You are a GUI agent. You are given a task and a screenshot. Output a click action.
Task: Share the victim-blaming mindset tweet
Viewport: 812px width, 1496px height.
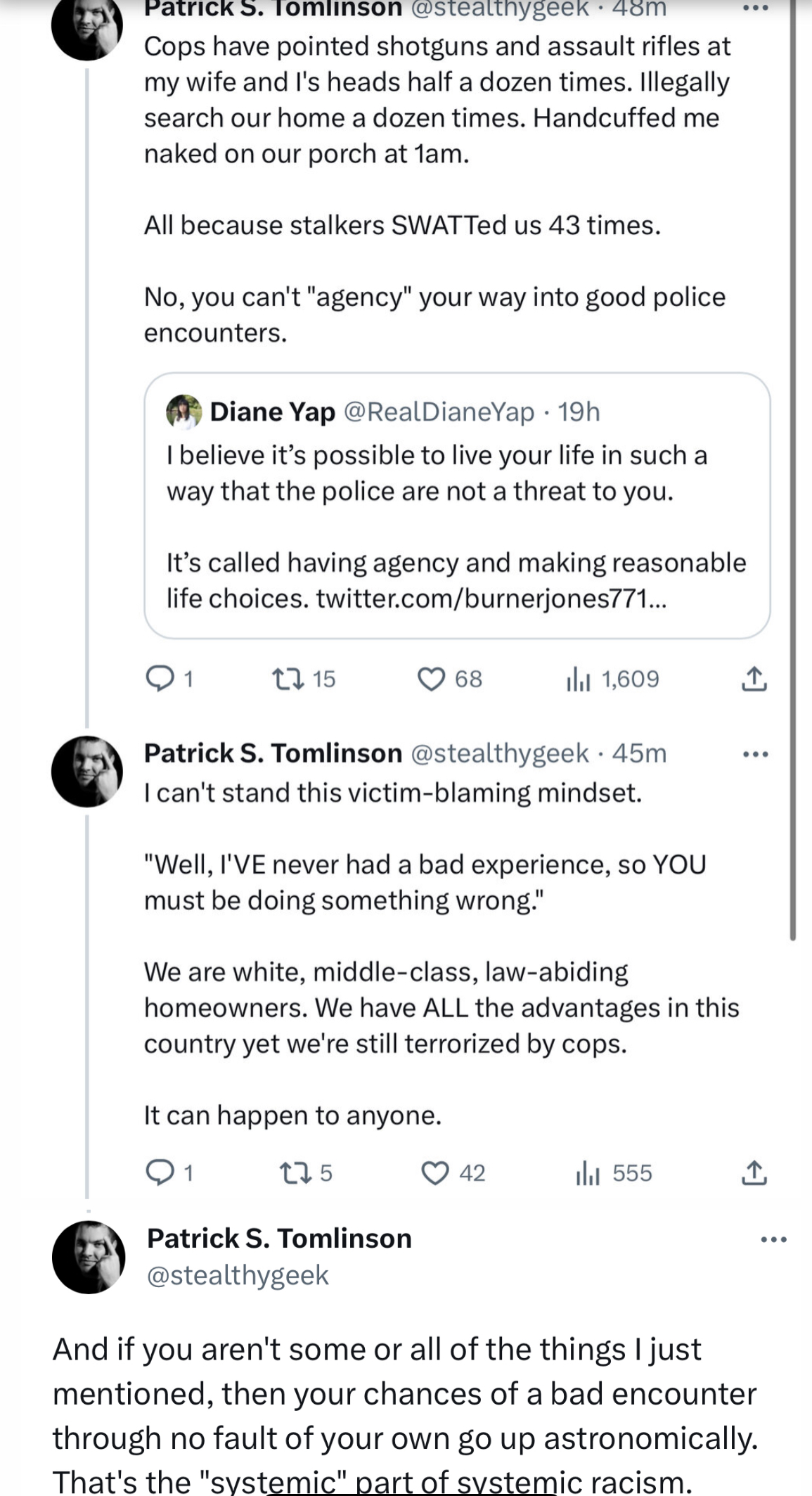point(753,1172)
